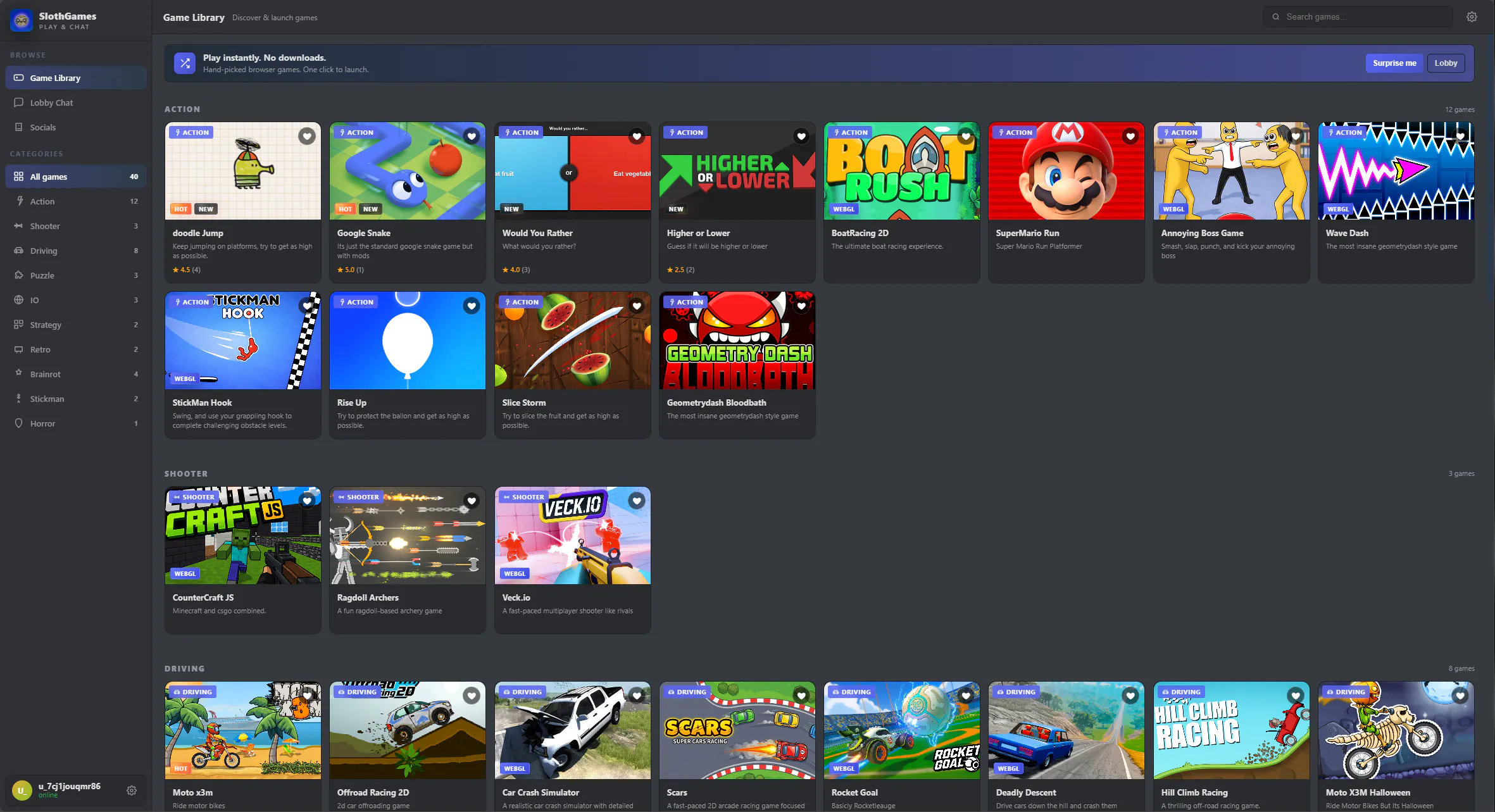
Task: Open Game Library in sidebar
Action: click(x=76, y=78)
